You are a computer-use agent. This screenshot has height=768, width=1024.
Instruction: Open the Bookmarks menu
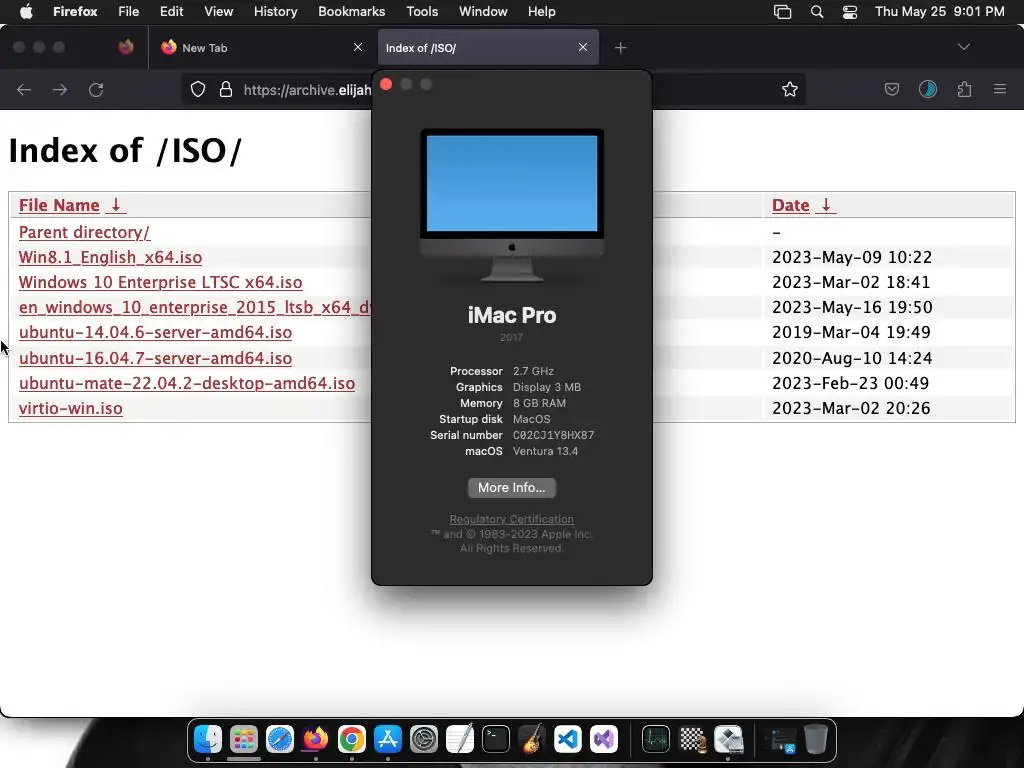coord(351,12)
